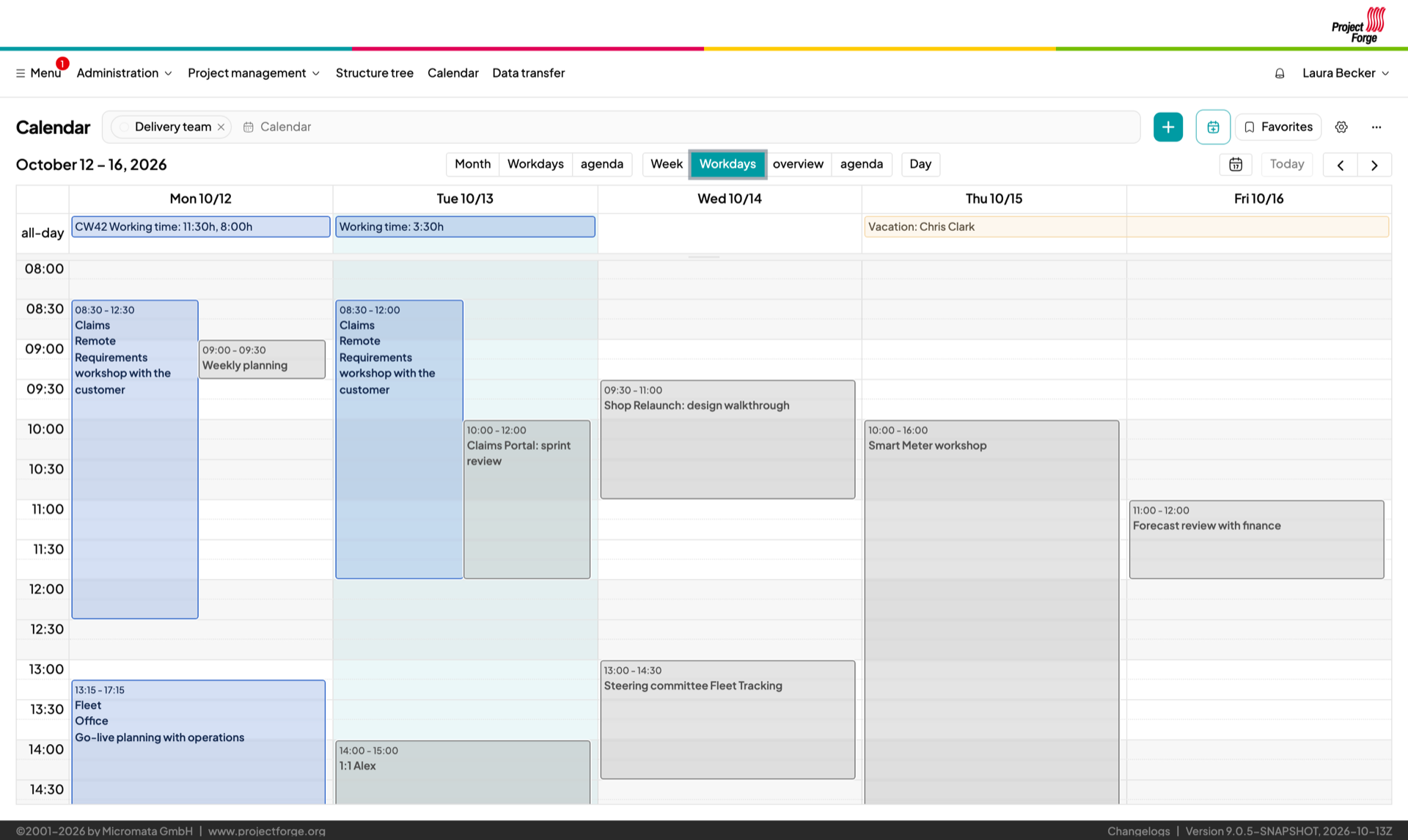This screenshot has width=1408, height=840.
Task: Open Steering committee Fleet Tracking event
Action: pos(727,719)
